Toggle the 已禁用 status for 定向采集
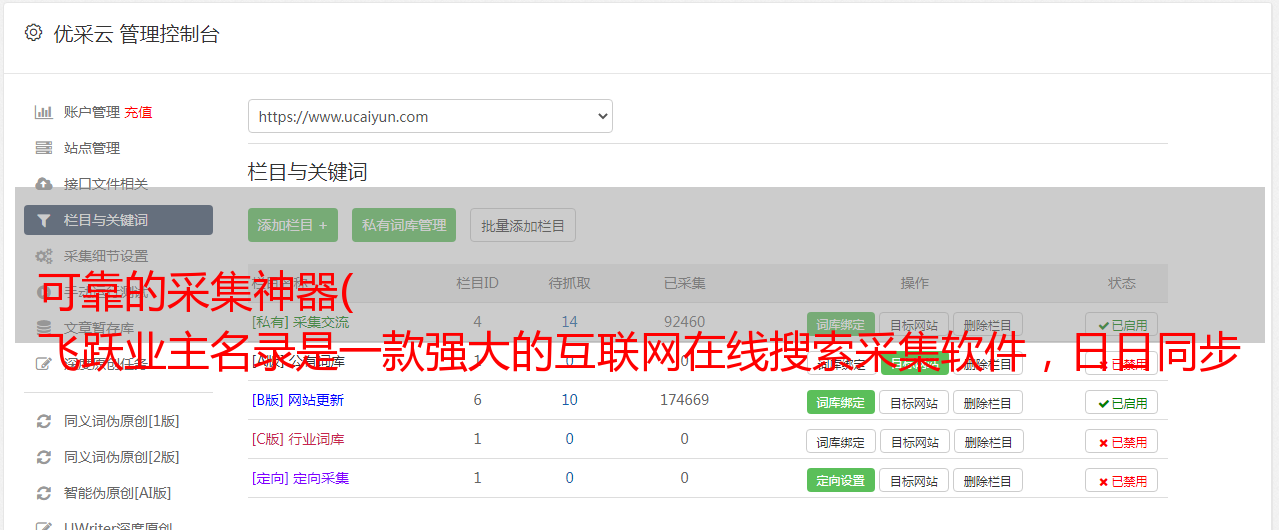Viewport: 1279px width, 530px height. click(1122, 480)
